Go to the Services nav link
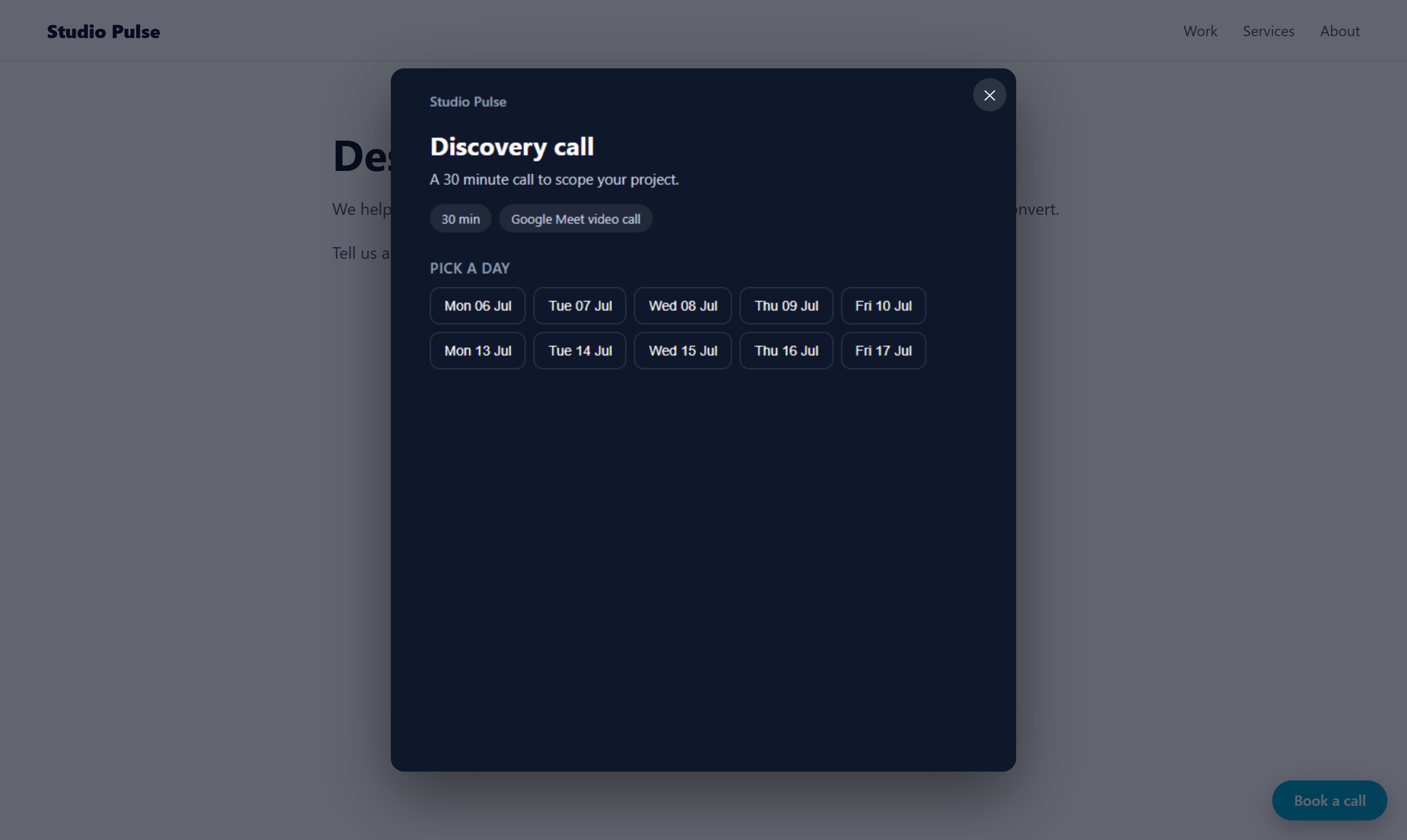This screenshot has height=840, width=1407. click(x=1268, y=31)
